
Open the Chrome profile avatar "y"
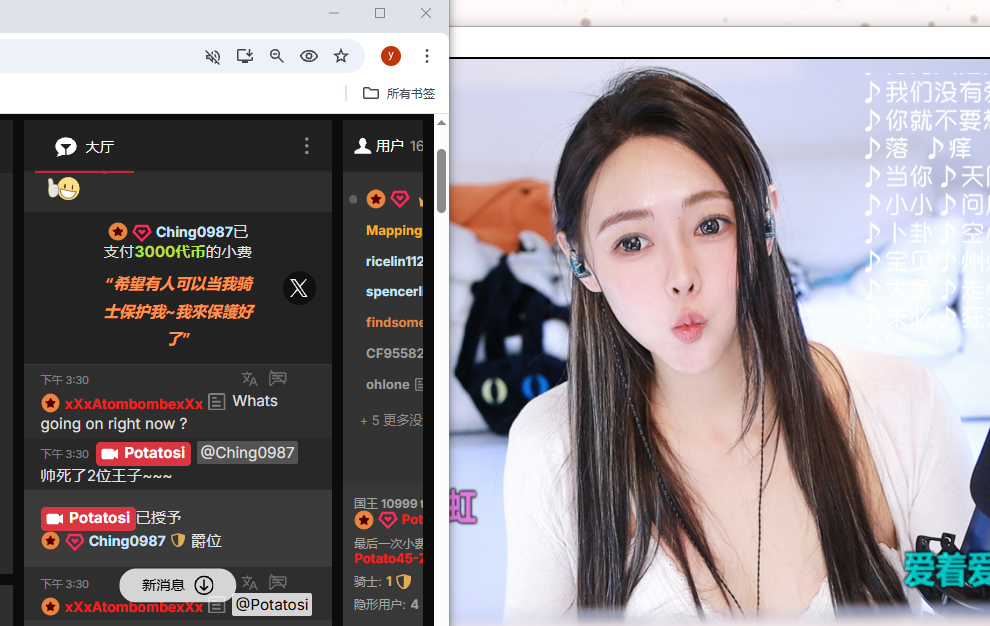[391, 56]
